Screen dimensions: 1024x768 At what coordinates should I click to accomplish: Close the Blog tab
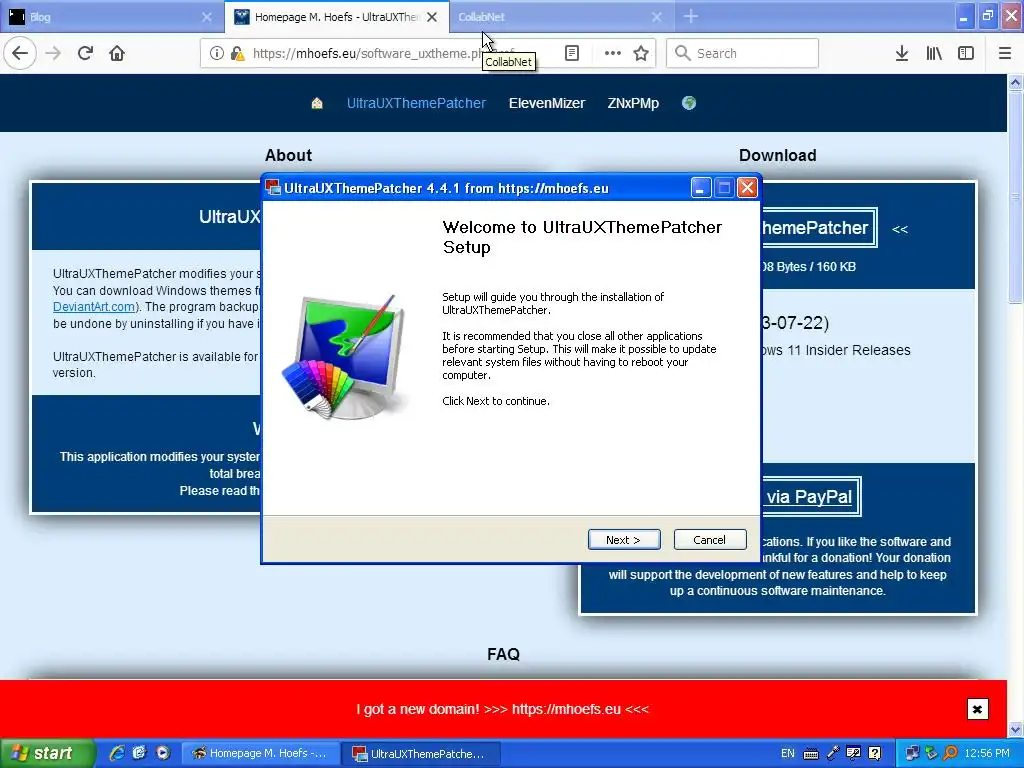(207, 17)
